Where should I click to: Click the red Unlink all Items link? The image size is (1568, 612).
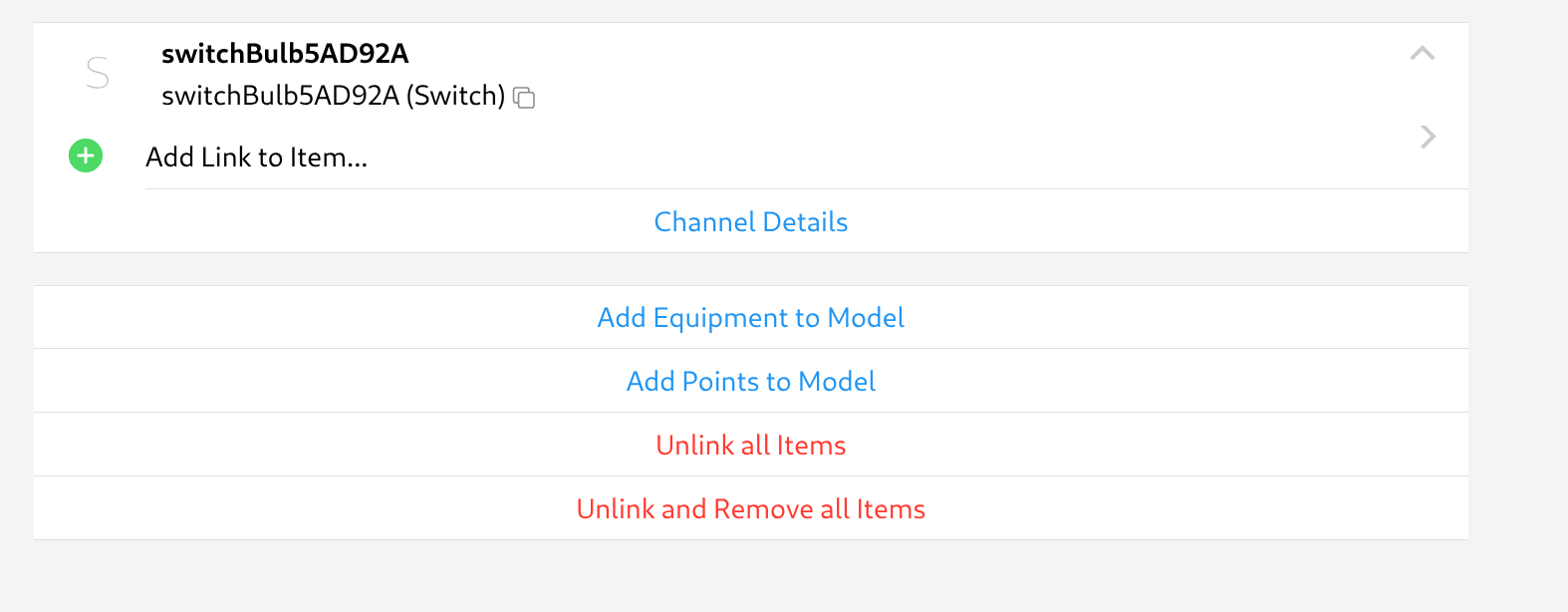click(750, 446)
